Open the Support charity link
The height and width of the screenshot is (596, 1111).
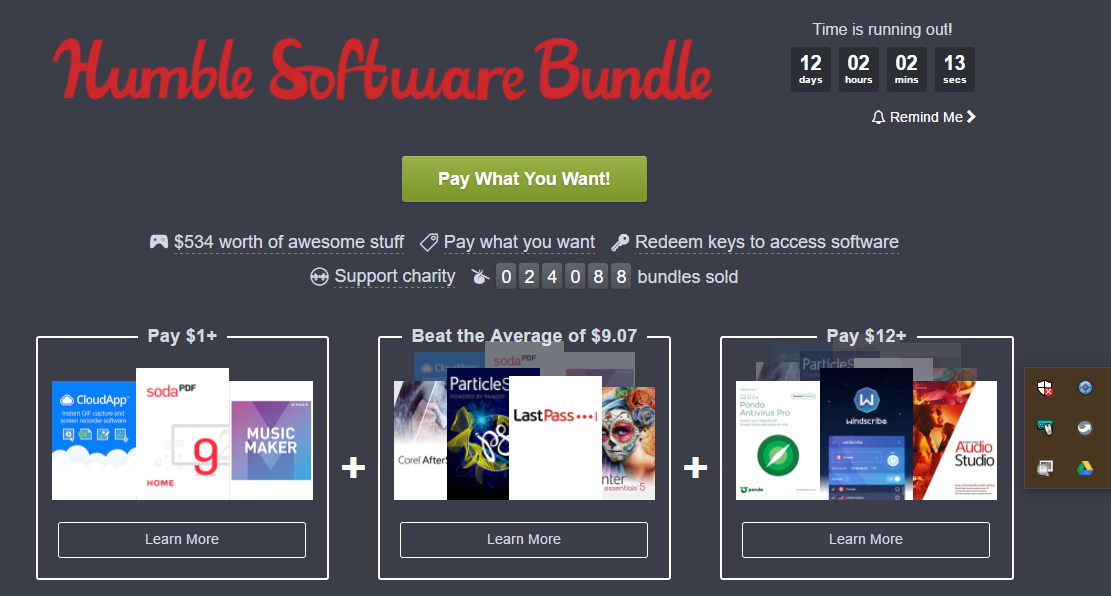point(395,276)
